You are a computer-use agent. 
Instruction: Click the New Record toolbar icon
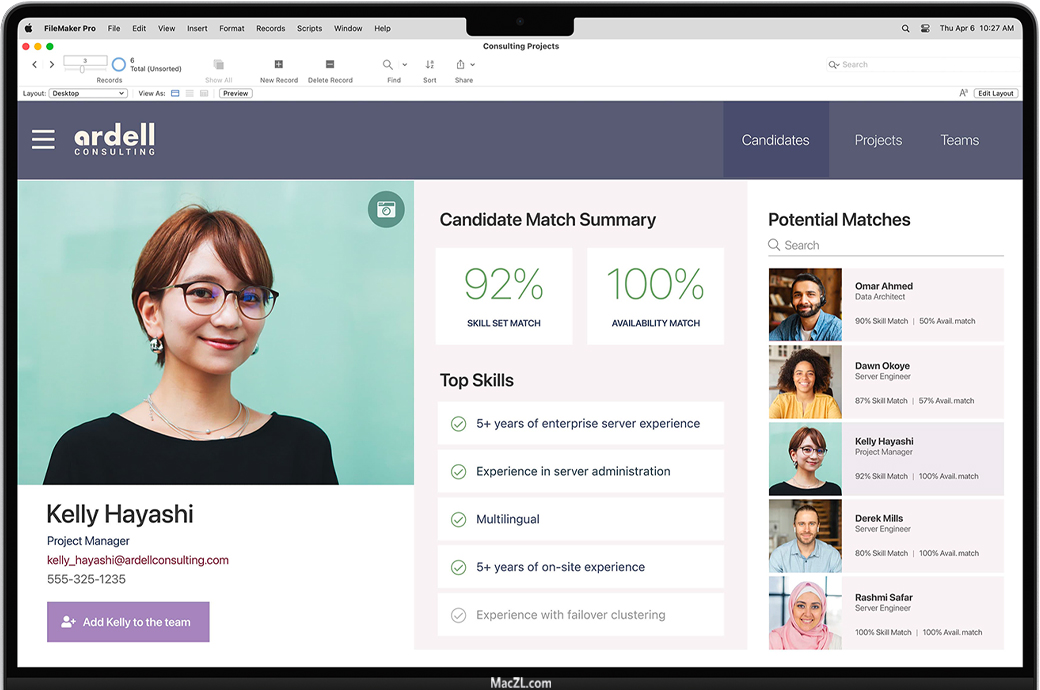click(279, 65)
